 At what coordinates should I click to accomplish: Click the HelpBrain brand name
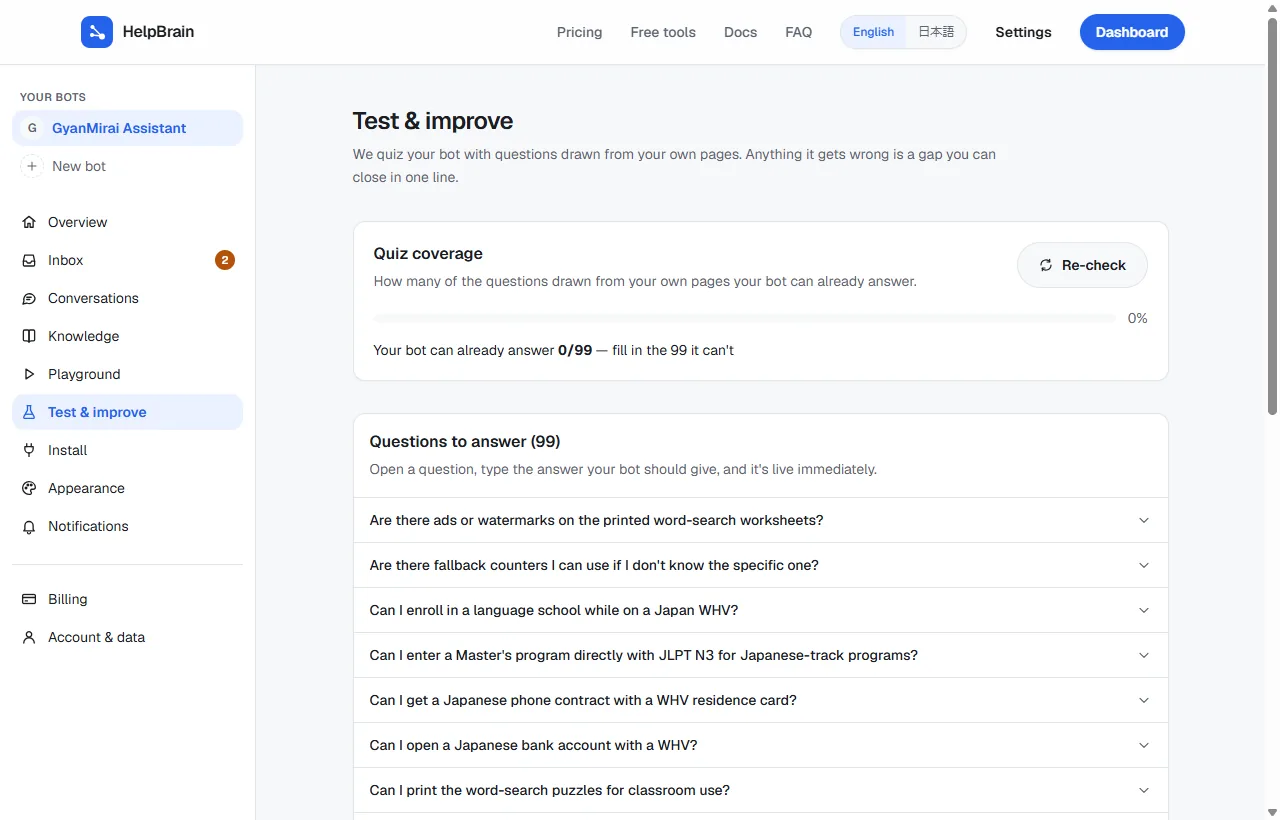(x=158, y=32)
